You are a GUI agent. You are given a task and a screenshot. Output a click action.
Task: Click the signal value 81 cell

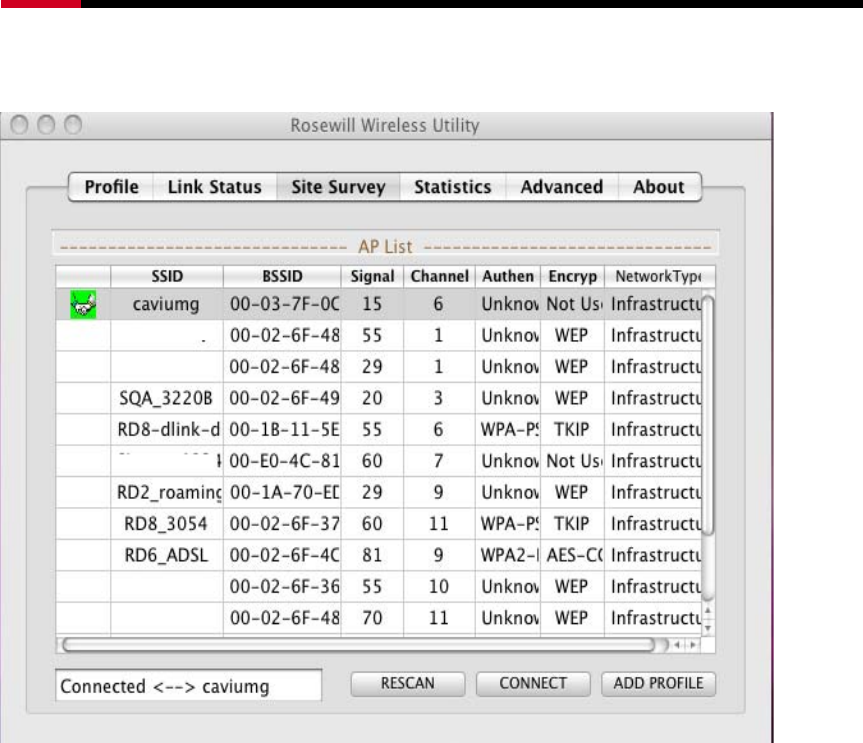[x=372, y=555]
